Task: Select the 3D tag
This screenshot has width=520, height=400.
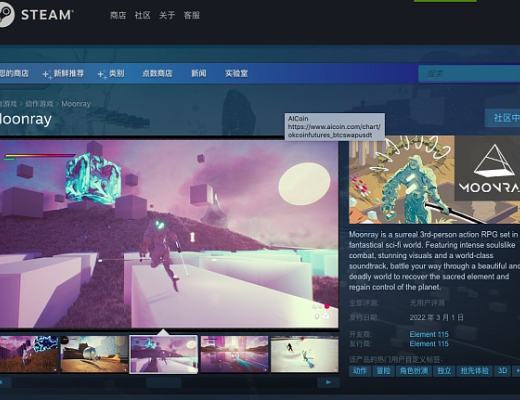Action: point(502,371)
